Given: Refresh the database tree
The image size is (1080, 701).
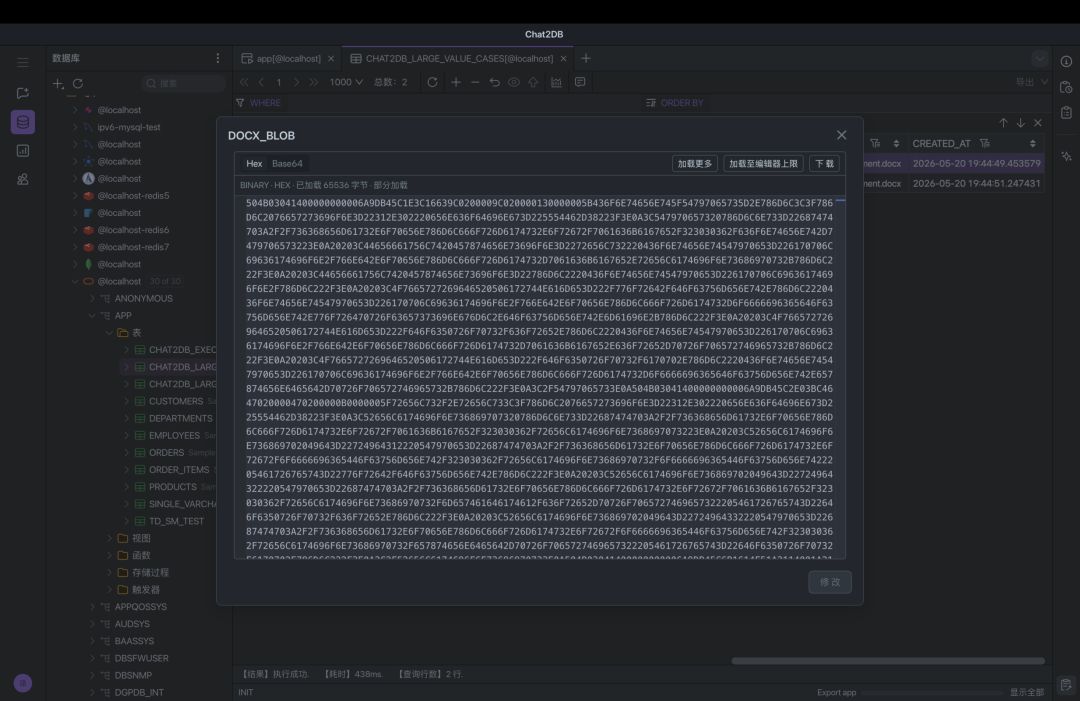Looking at the screenshot, I should tap(78, 83).
